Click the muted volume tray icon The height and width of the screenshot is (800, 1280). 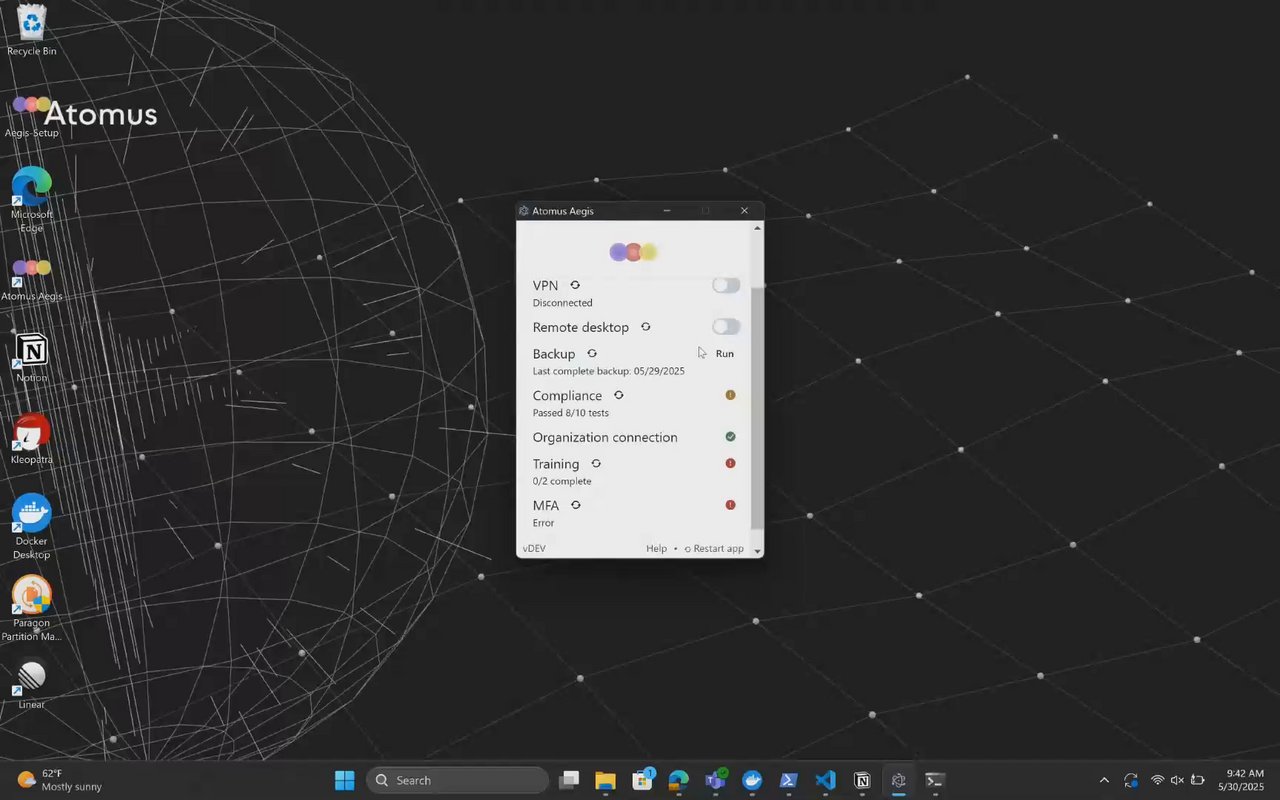point(1177,780)
